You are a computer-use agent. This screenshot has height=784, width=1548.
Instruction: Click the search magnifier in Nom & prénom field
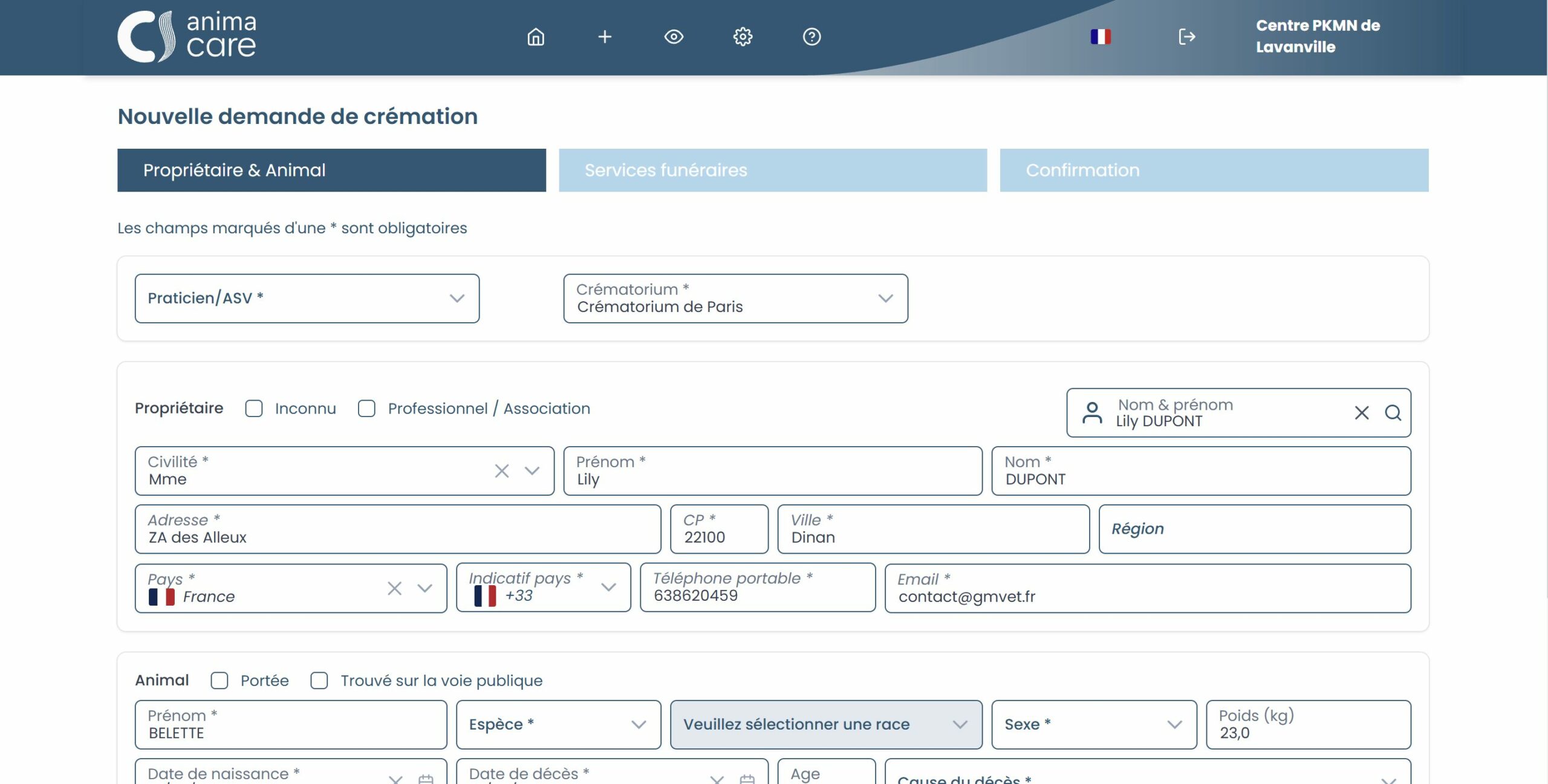[1393, 413]
